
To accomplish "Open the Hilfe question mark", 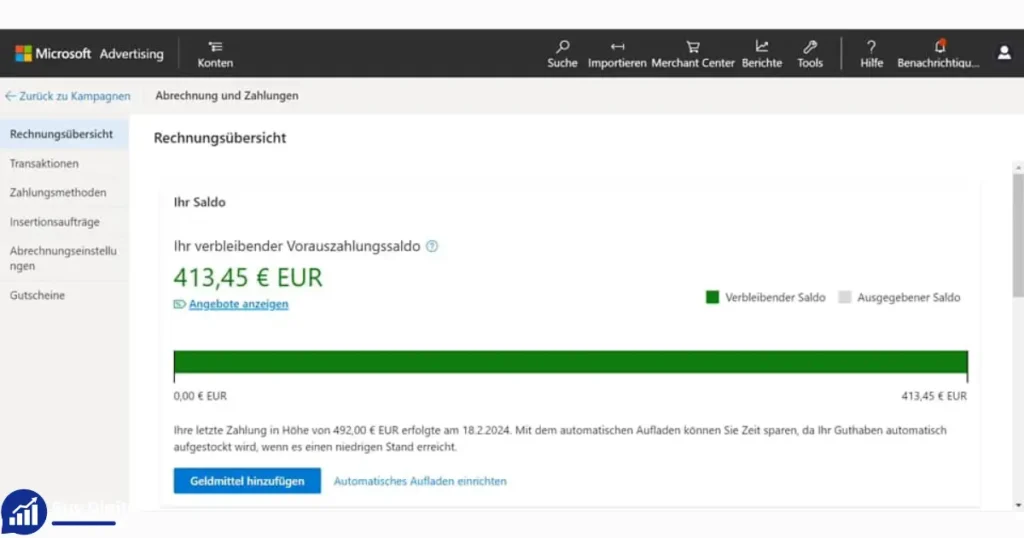I will pos(871,47).
